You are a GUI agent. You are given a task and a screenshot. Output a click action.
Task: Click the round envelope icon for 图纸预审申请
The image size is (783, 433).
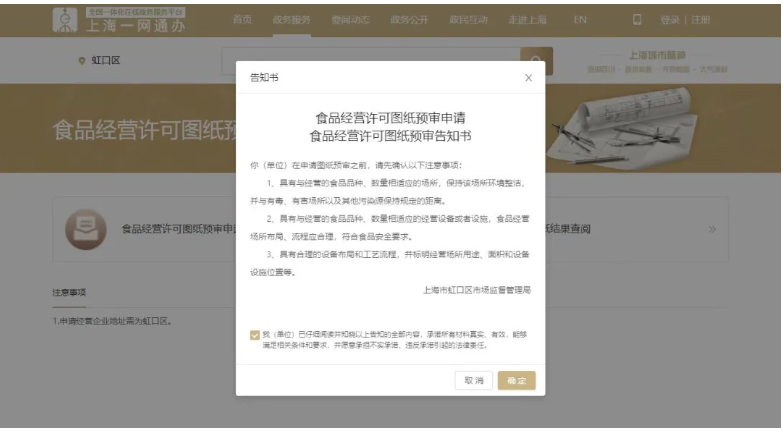pos(85,229)
